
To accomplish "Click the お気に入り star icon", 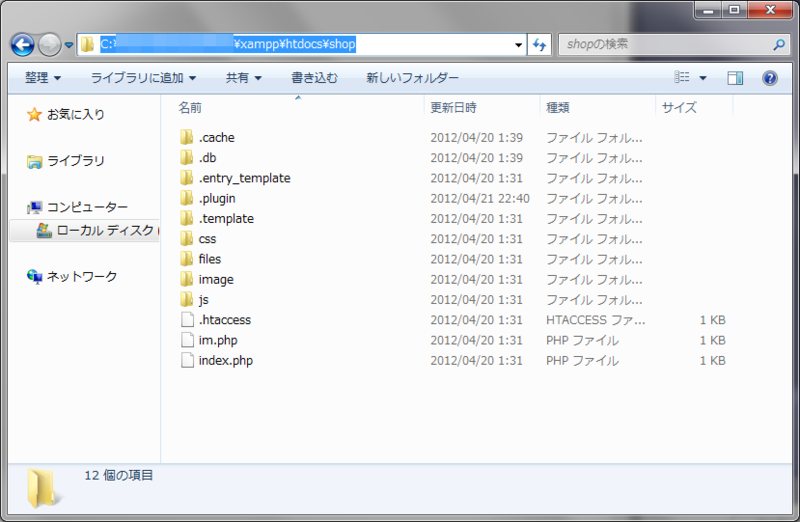I will 34,114.
